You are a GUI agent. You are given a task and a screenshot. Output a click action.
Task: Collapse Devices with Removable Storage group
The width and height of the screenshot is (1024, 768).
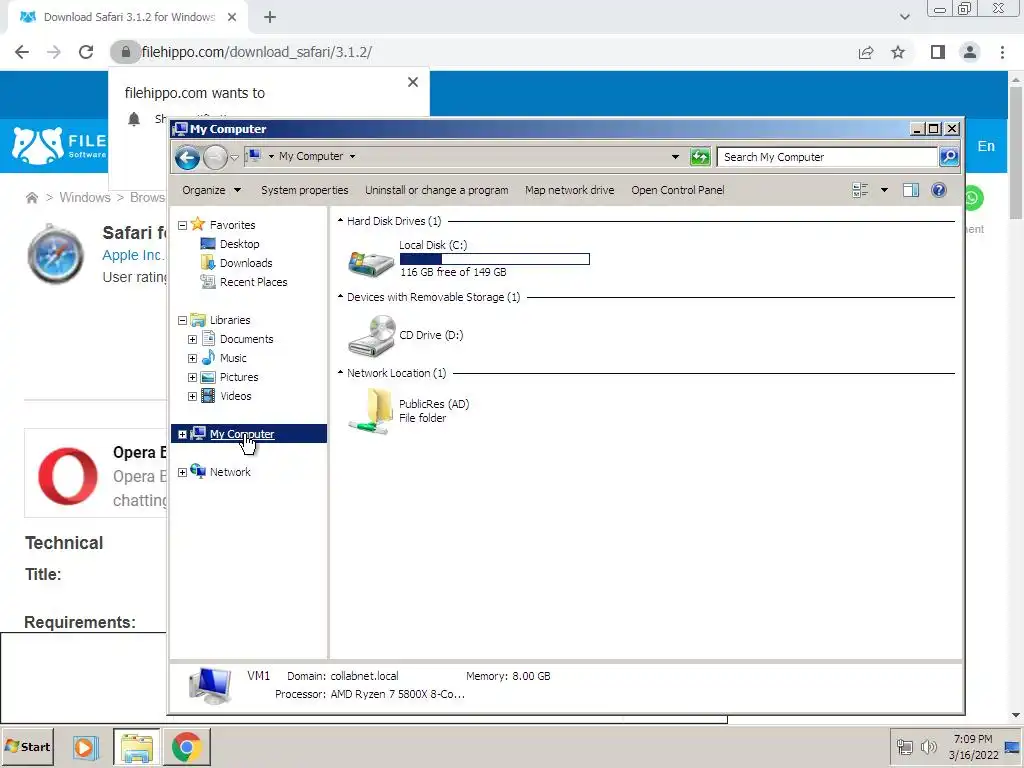point(340,296)
